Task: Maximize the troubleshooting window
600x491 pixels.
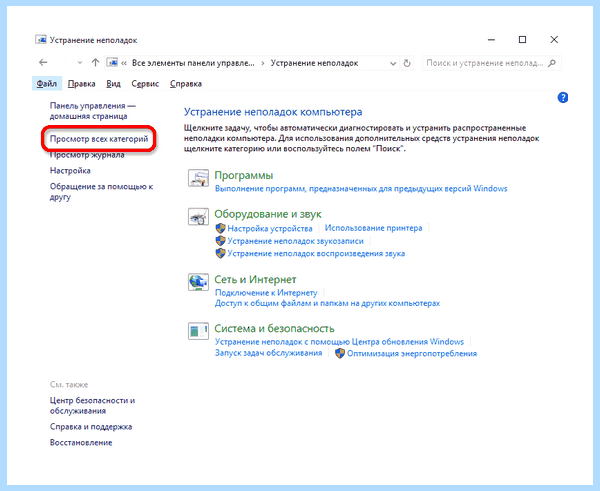Action: pyautogui.click(x=522, y=39)
